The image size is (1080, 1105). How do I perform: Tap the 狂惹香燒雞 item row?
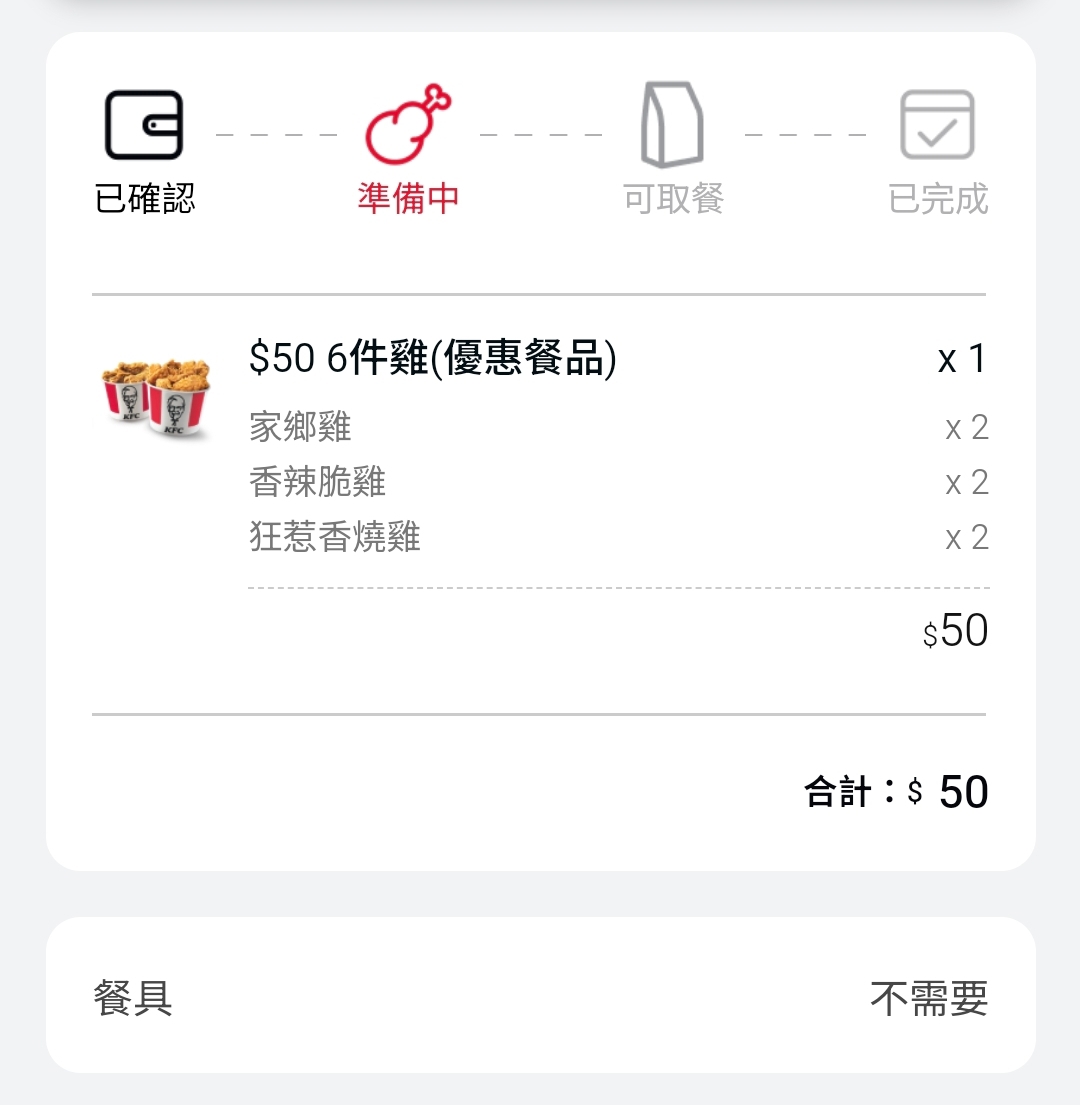(x=619, y=537)
